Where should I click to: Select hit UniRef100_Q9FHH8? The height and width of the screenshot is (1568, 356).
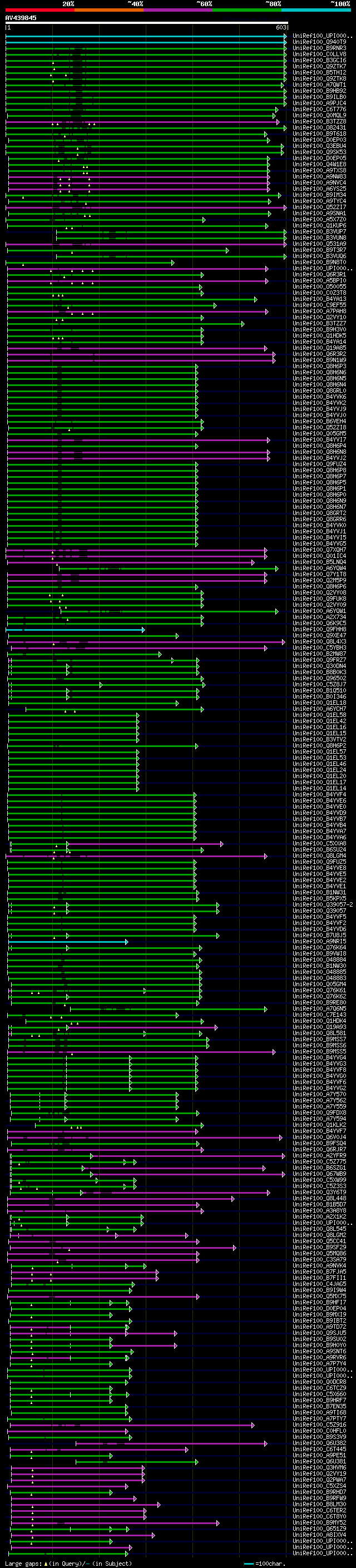[319, 630]
